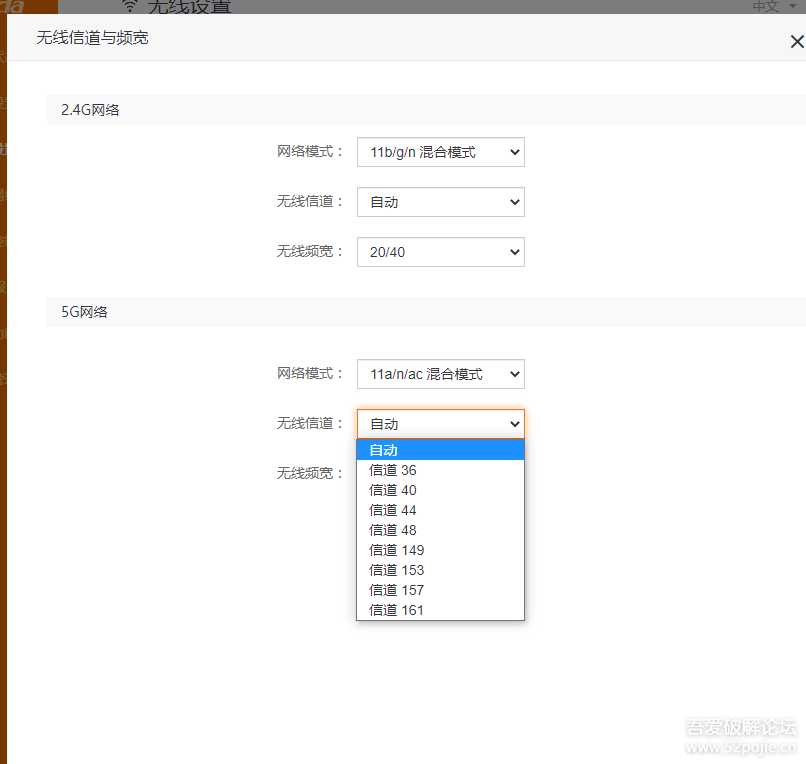Select 自动 in the channel list

point(440,450)
